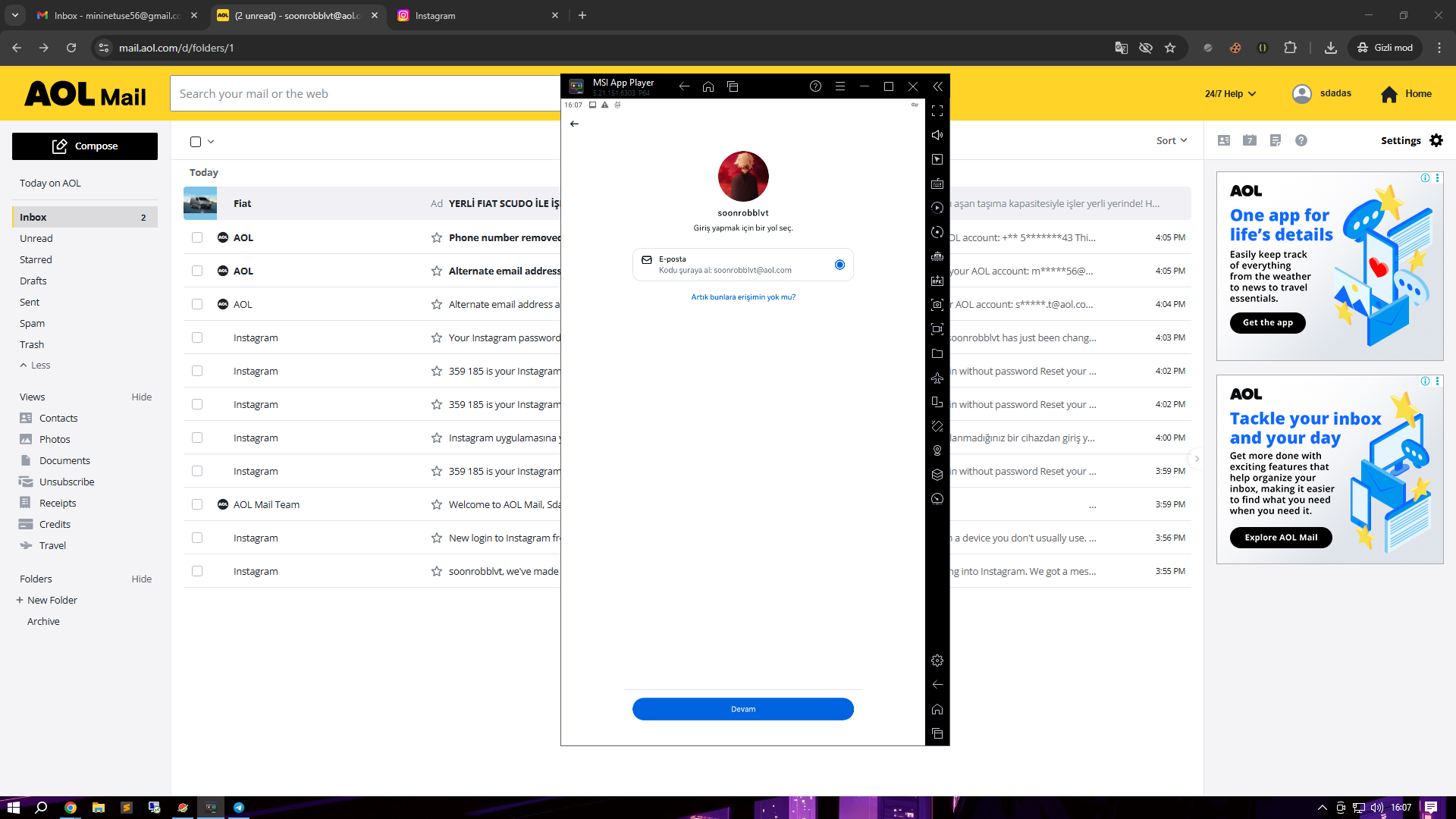Star the Welcome to AOL Mail email
The width and height of the screenshot is (1456, 819).
click(x=437, y=504)
